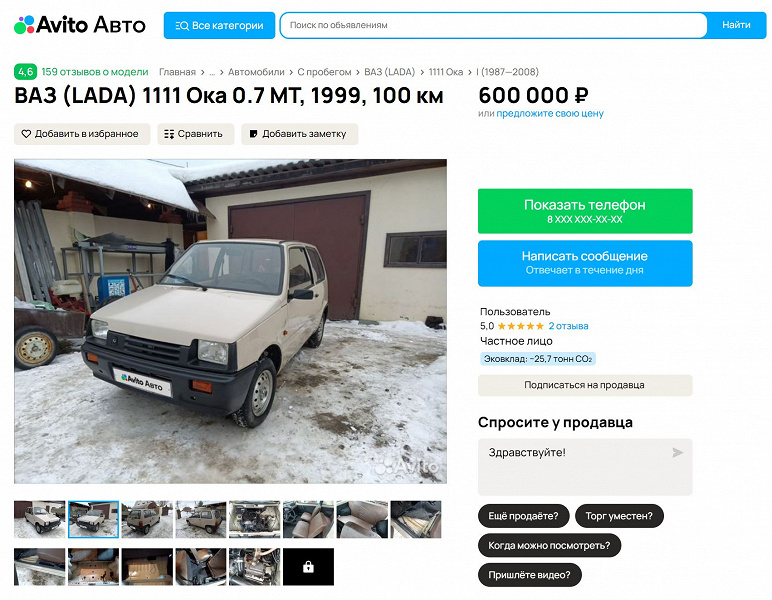The height and width of the screenshot is (600, 772).
Task: Click the compare icon next to Сравнить
Action: click(169, 134)
